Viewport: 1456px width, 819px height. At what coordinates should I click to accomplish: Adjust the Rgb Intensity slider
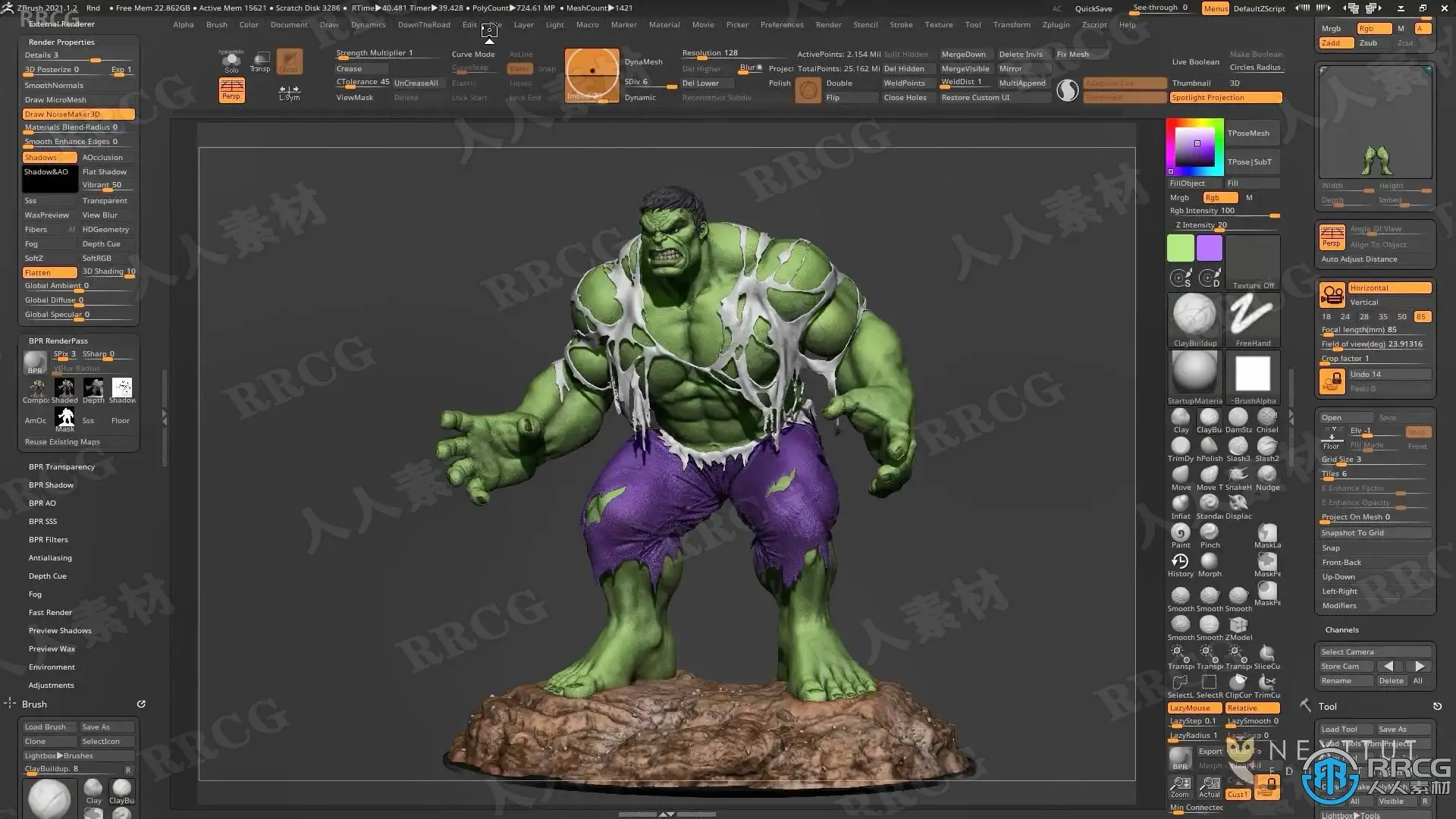coord(1225,212)
